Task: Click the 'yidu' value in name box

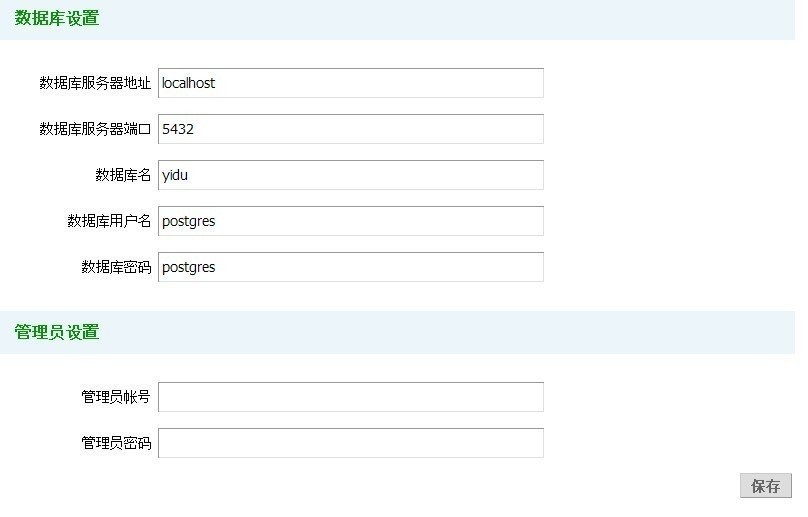Action: (175, 175)
